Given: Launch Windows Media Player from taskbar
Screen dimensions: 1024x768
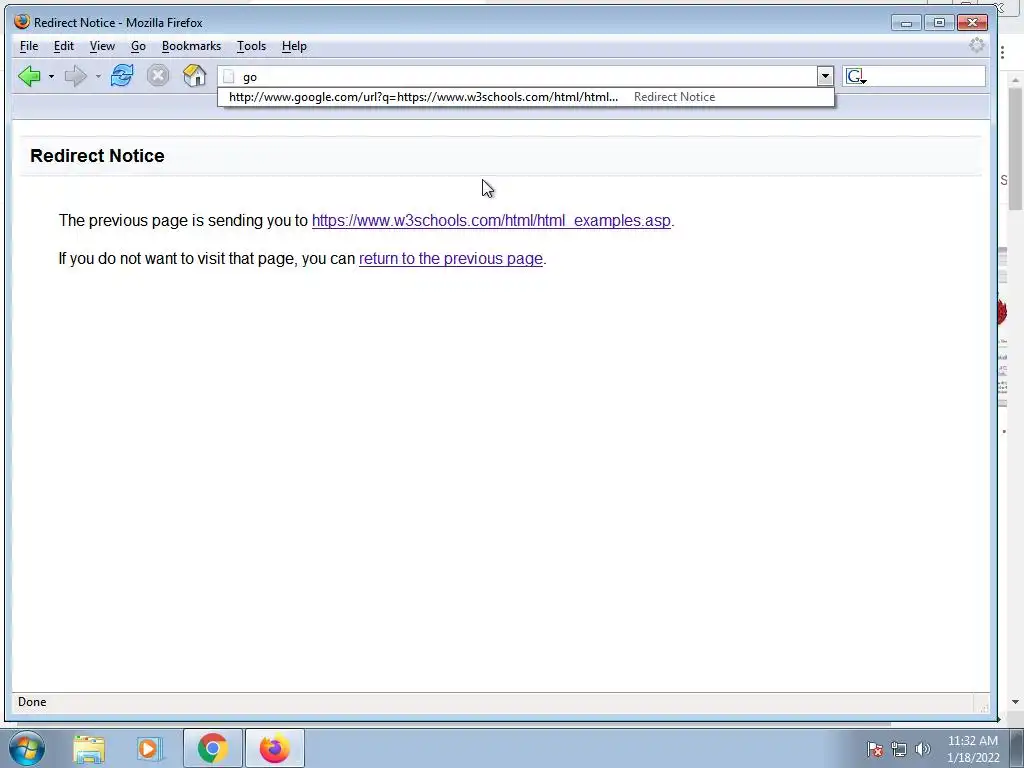Looking at the screenshot, I should click(x=148, y=749).
